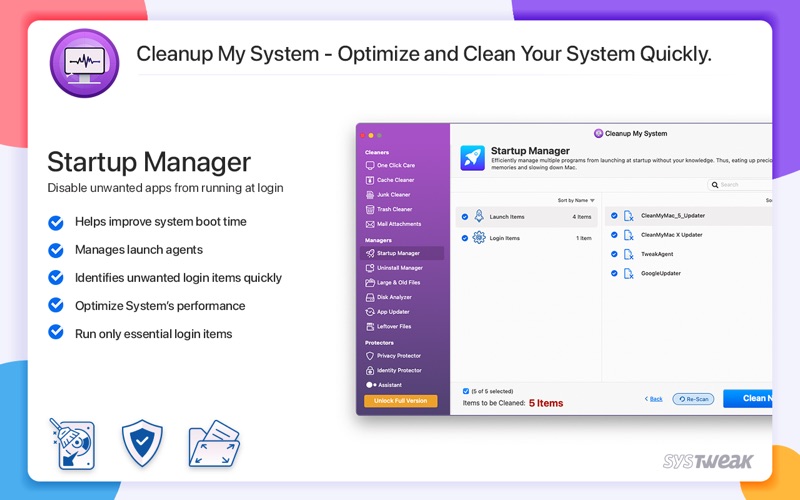Click the Clean Now button
This screenshot has width=800, height=500.
pos(747,398)
